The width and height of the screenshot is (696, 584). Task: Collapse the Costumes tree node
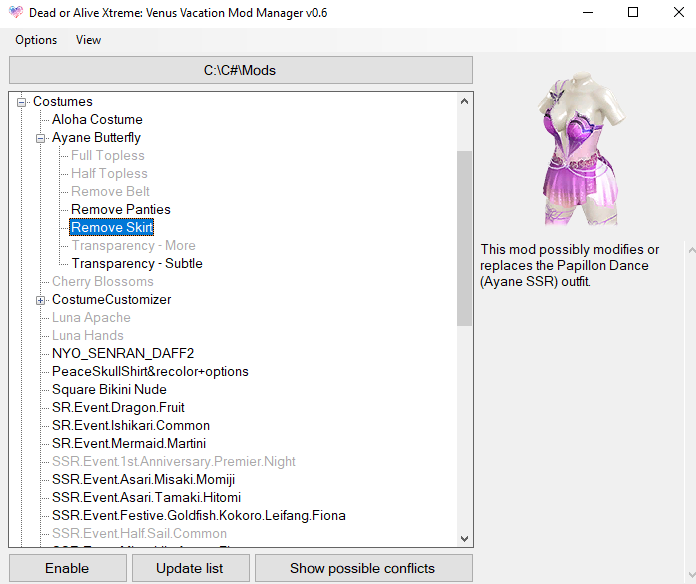tap(21, 103)
